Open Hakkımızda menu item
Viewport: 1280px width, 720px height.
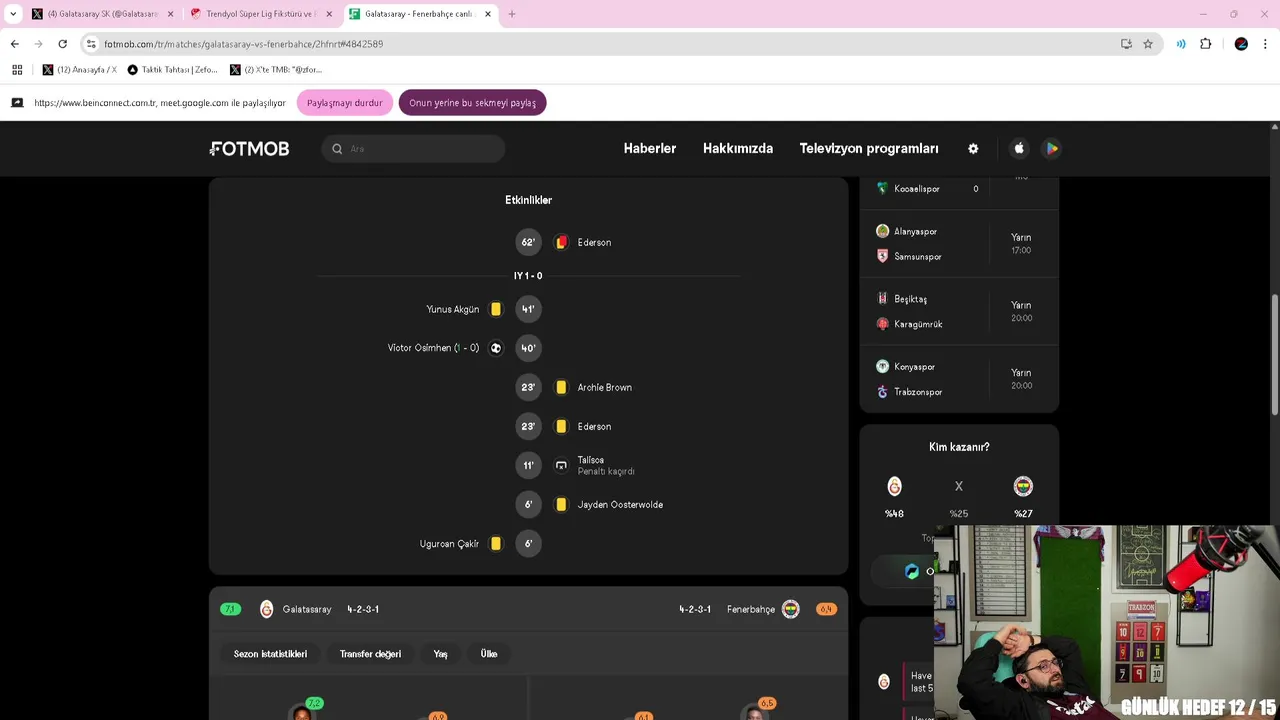[x=738, y=148]
